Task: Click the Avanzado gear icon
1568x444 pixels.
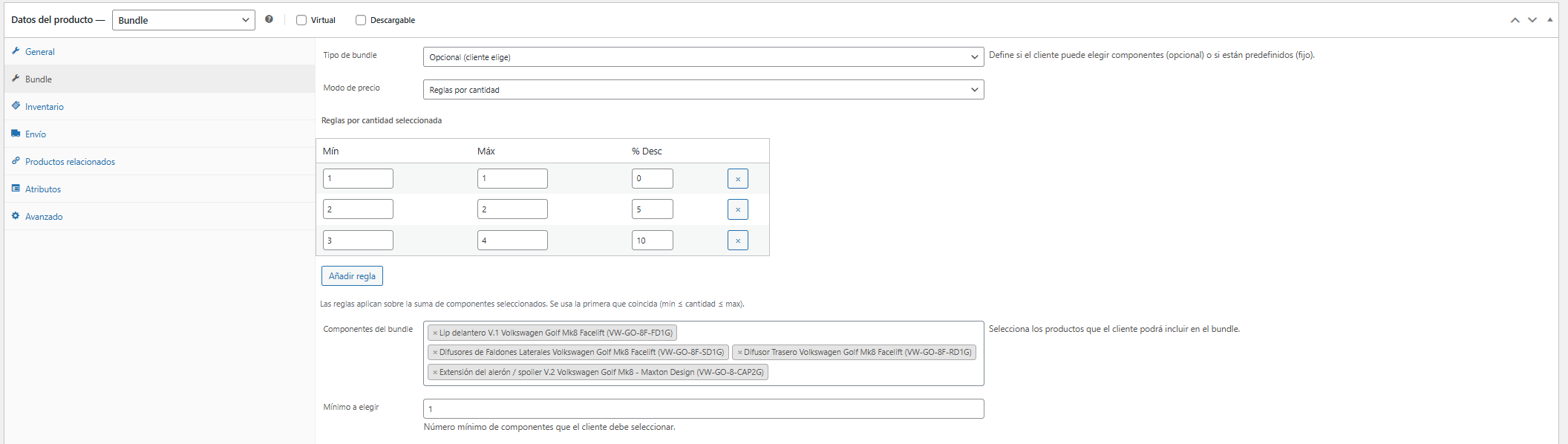Action: (16, 215)
